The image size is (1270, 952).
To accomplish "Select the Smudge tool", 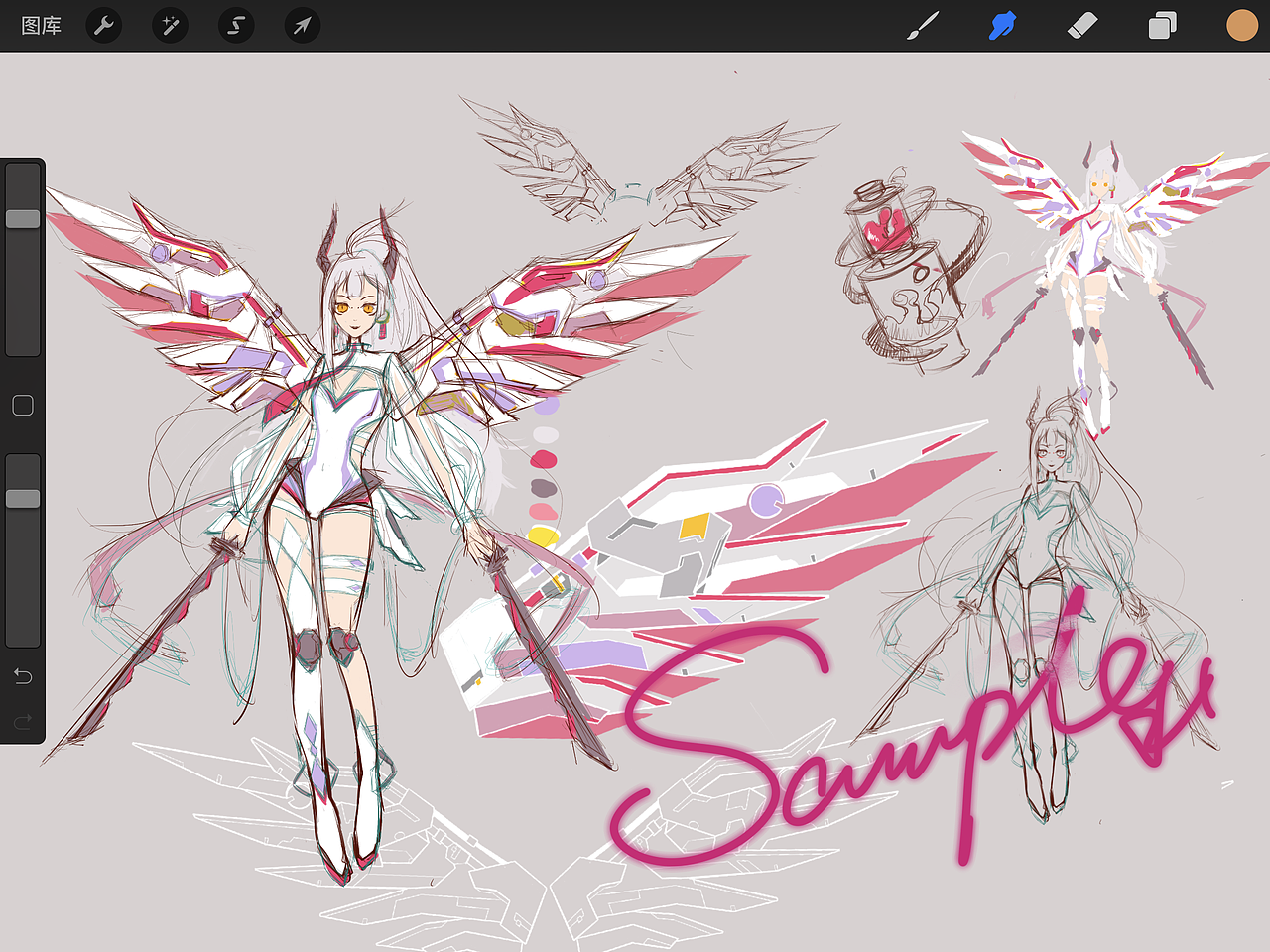I will click(x=1003, y=26).
